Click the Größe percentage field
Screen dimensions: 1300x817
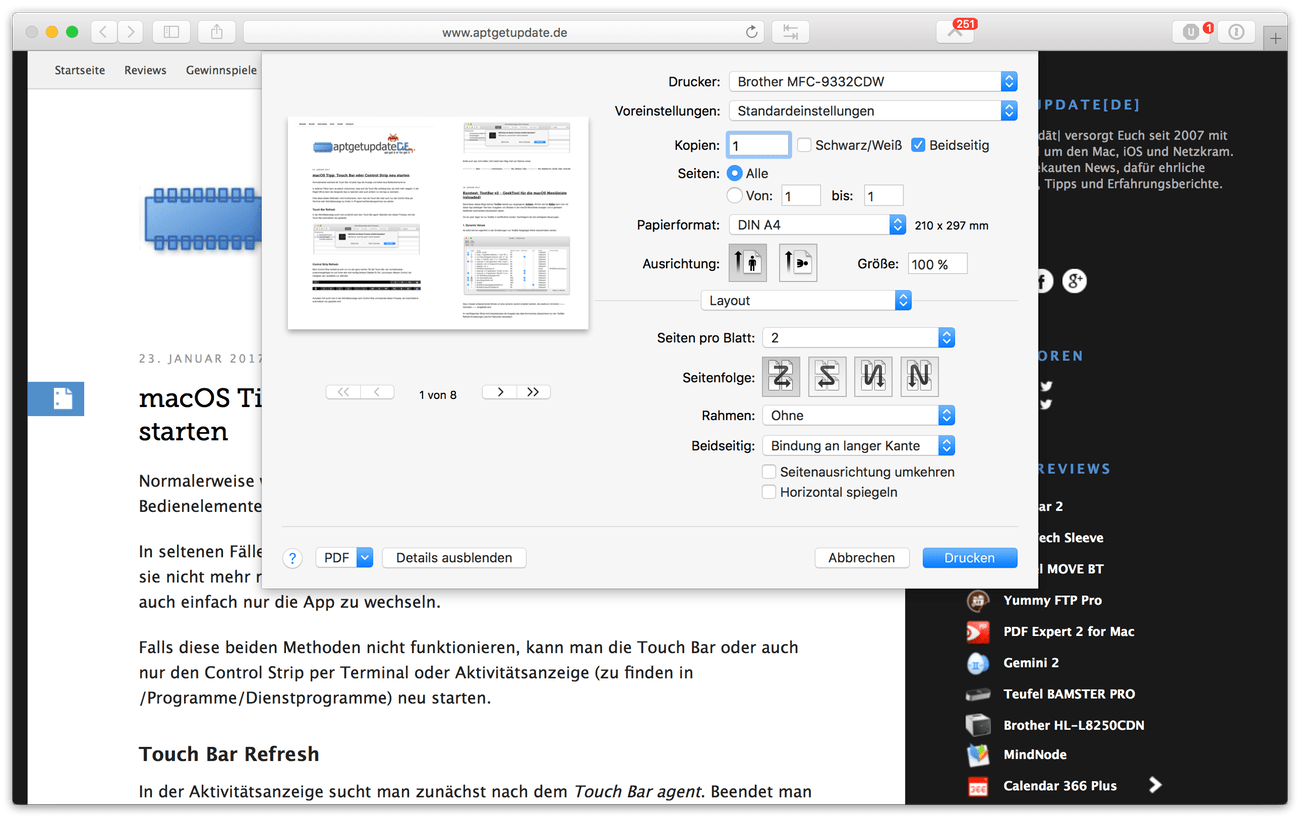937,264
